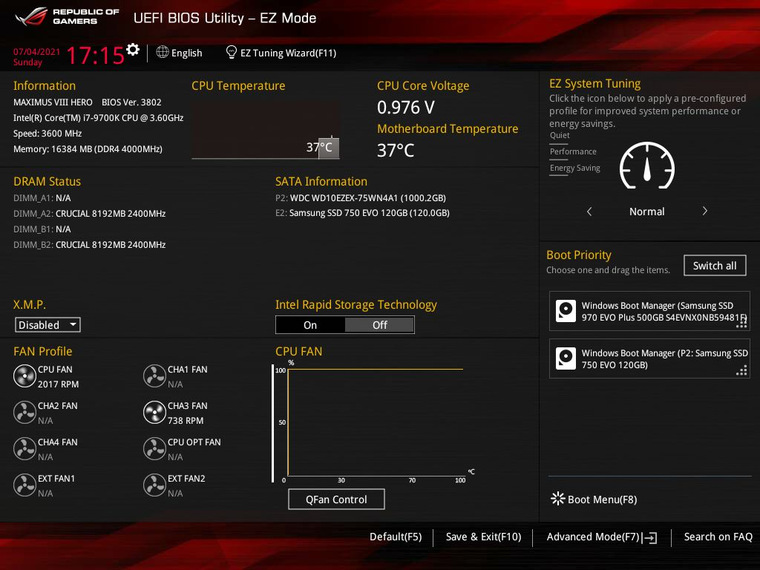Select Windows Boot Manager 970 EVO Plus entry

(x=649, y=311)
